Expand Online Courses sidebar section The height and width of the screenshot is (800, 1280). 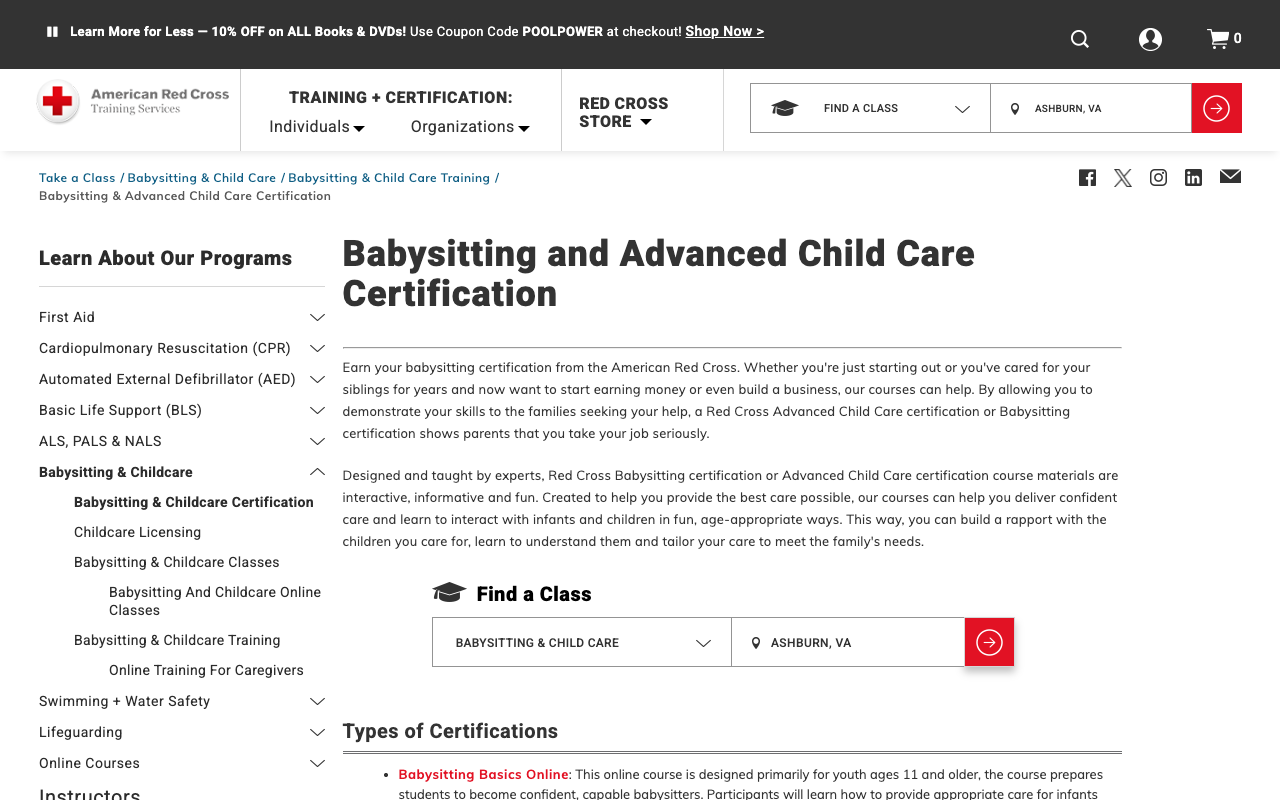(x=317, y=763)
